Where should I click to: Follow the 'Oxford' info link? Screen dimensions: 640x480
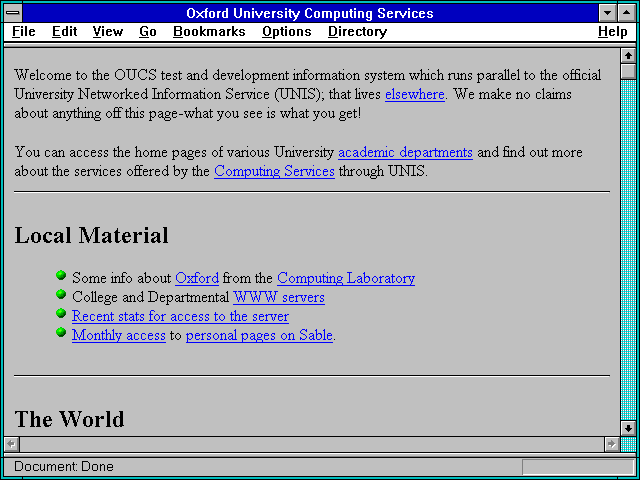197,278
